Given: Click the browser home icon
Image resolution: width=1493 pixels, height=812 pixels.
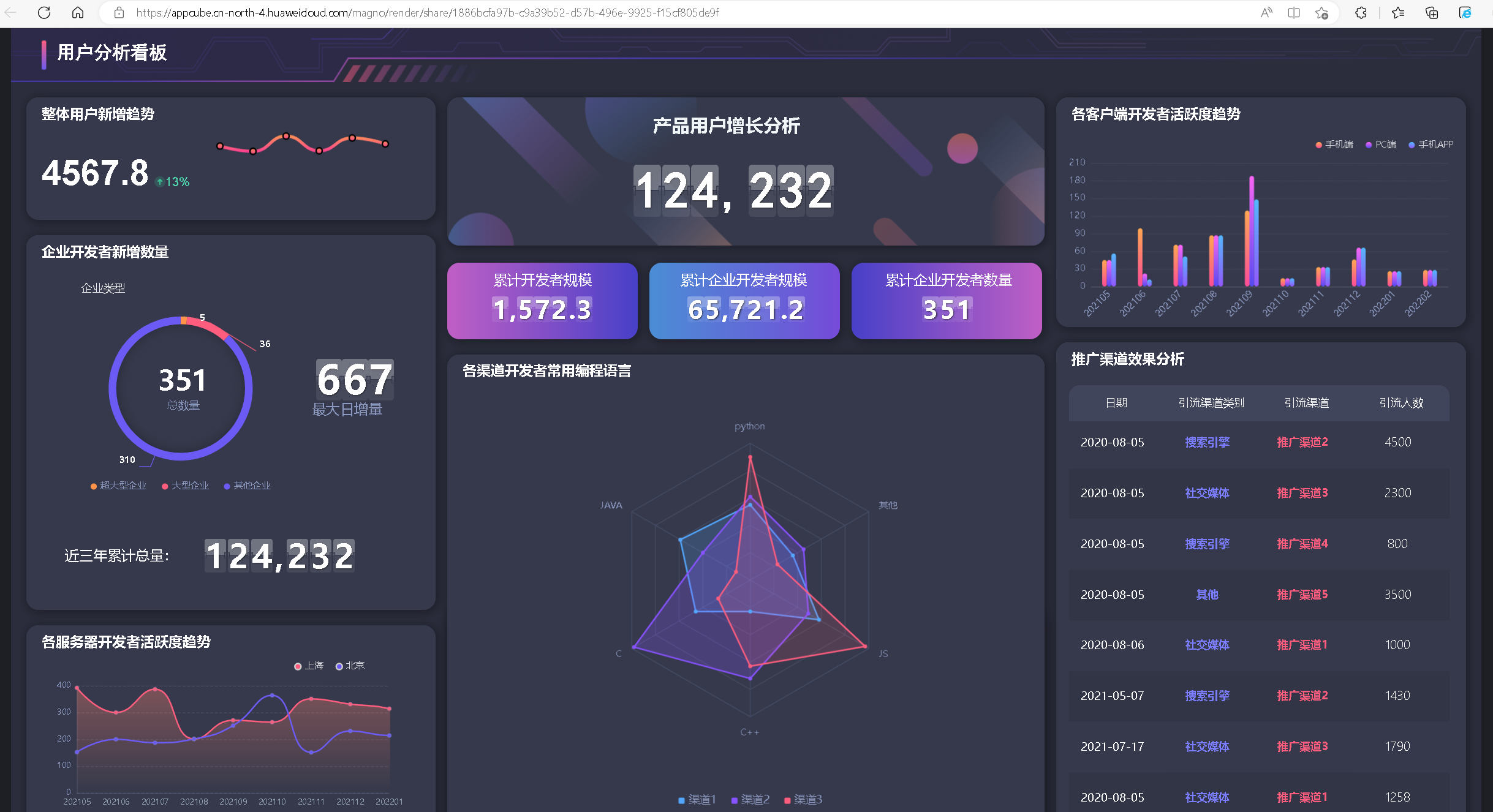Looking at the screenshot, I should tap(78, 12).
